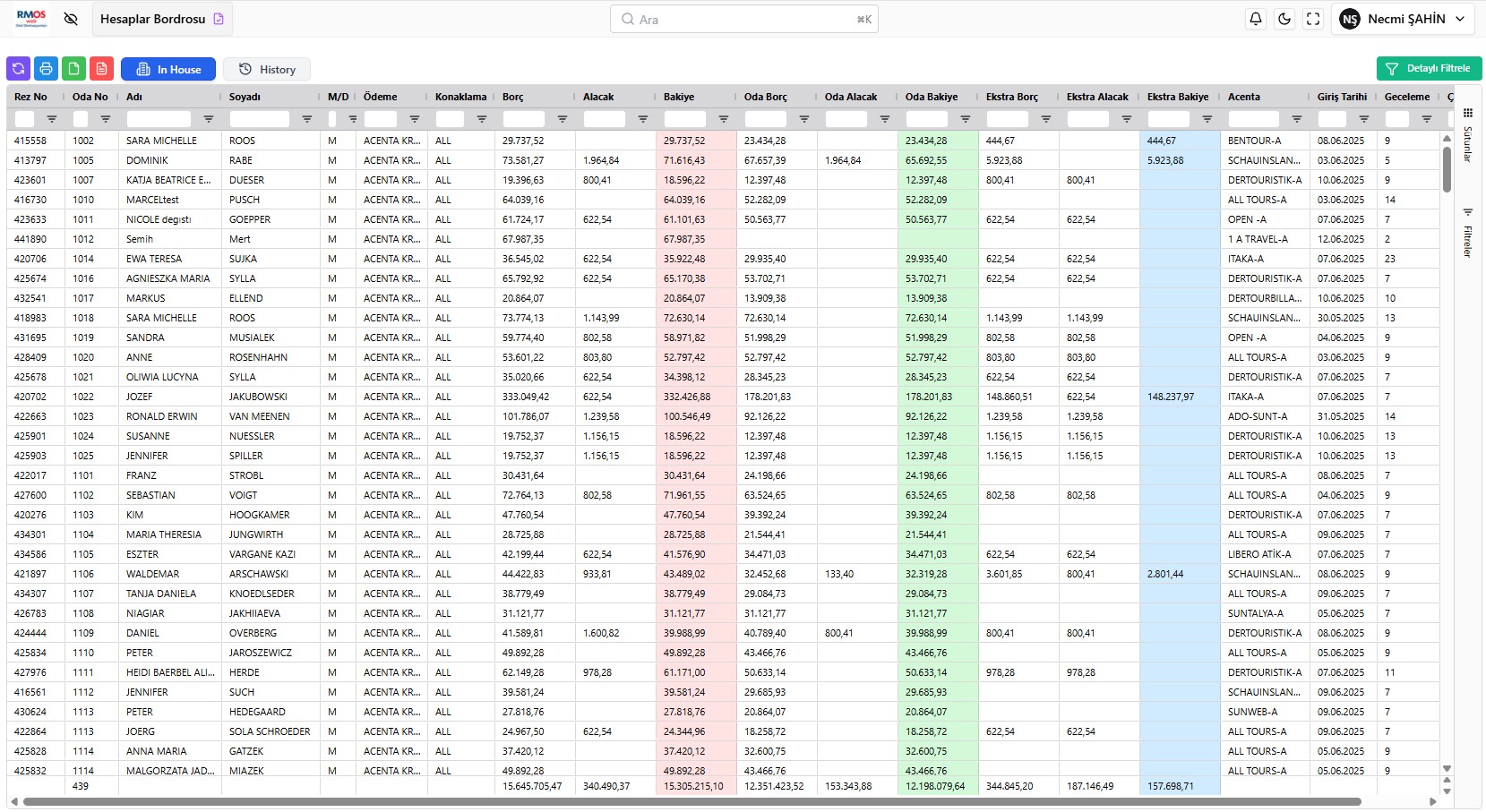
Task: Sort by the Bakiye column header
Action: tap(679, 97)
